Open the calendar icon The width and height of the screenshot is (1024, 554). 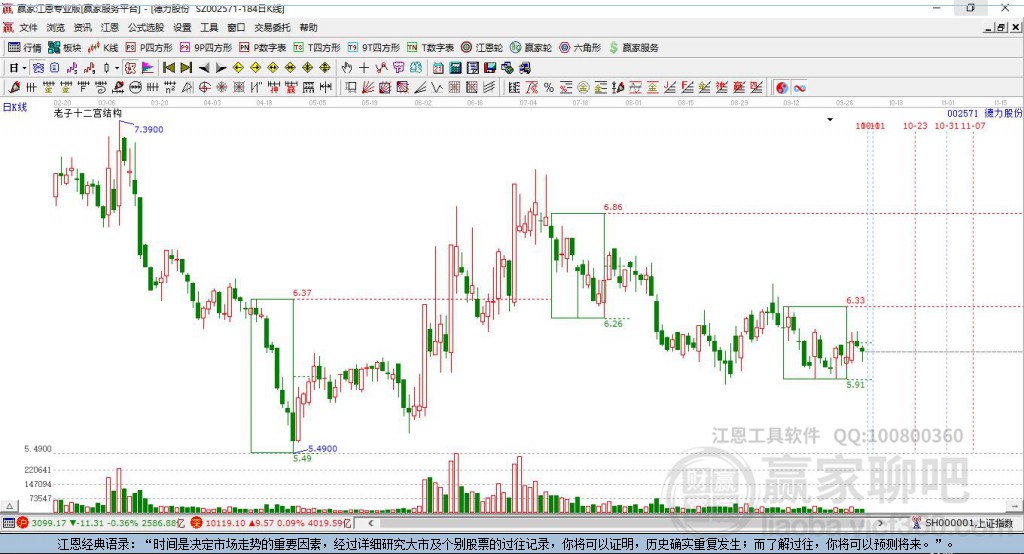438,68
